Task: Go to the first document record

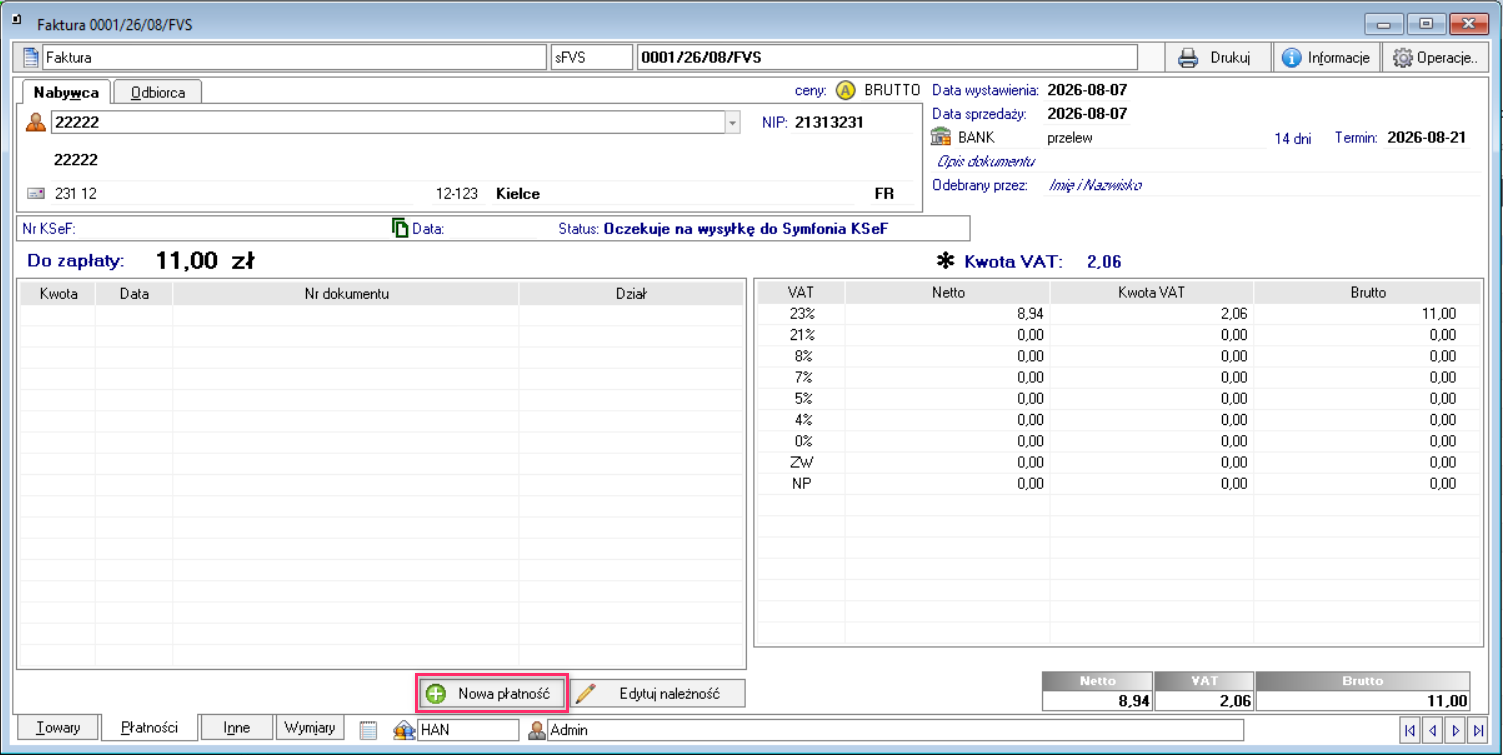Action: [1410, 731]
